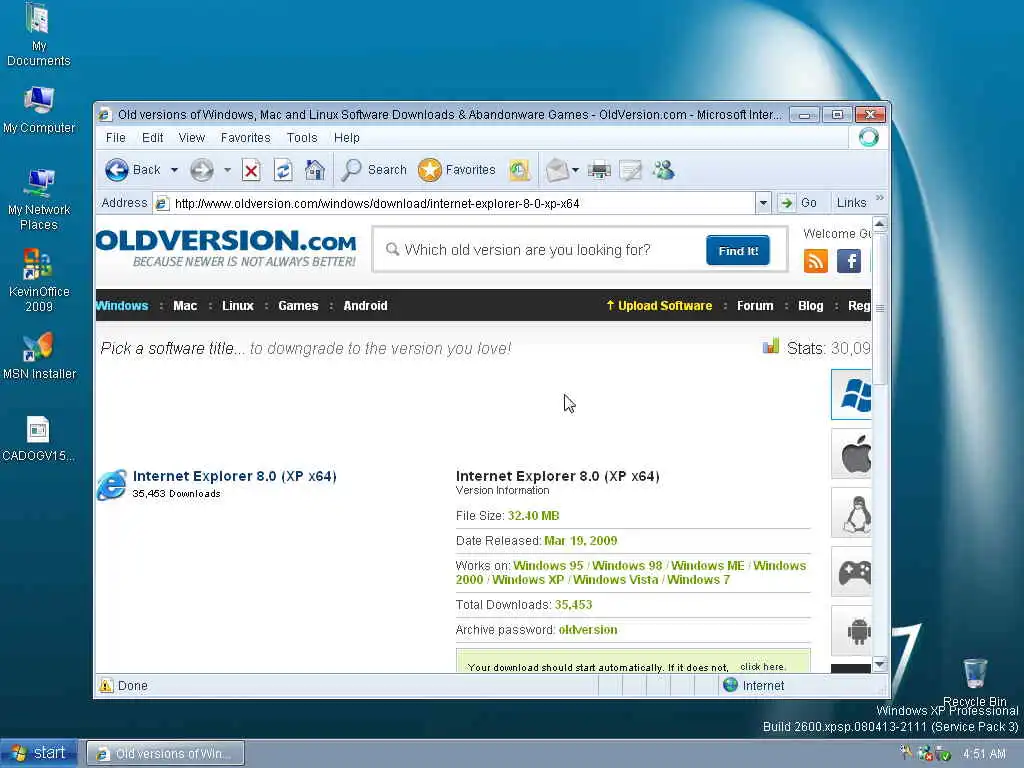Open the View menu
This screenshot has height=768, width=1024.
192,138
